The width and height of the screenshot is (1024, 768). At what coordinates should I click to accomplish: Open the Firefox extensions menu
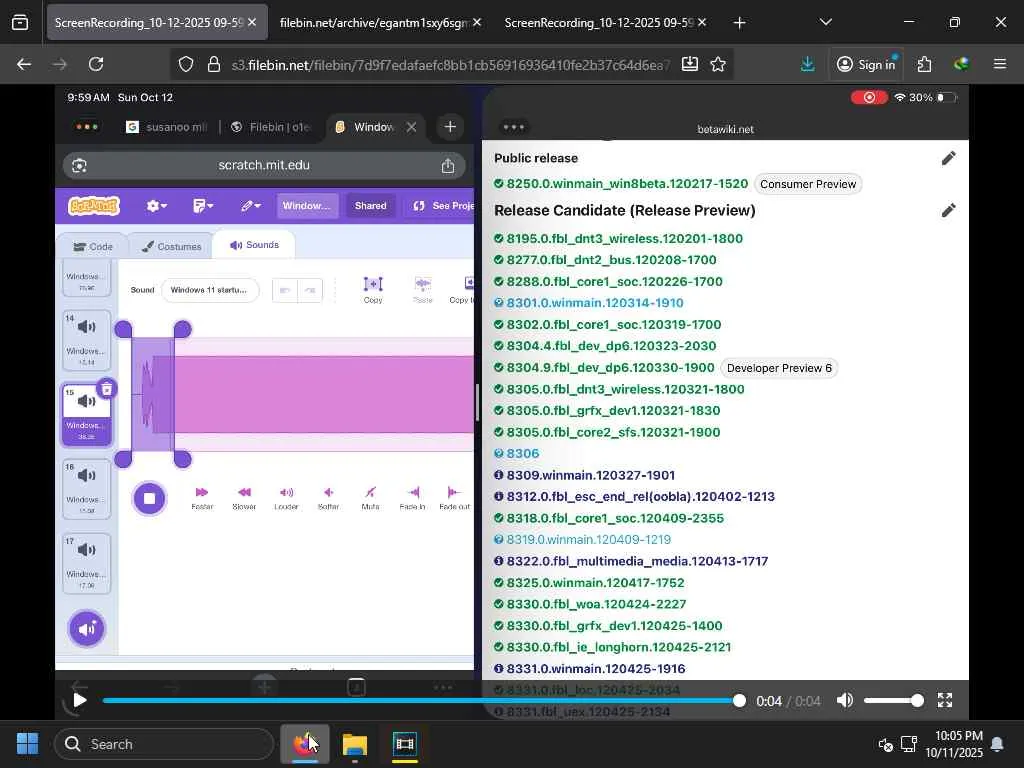click(924, 64)
